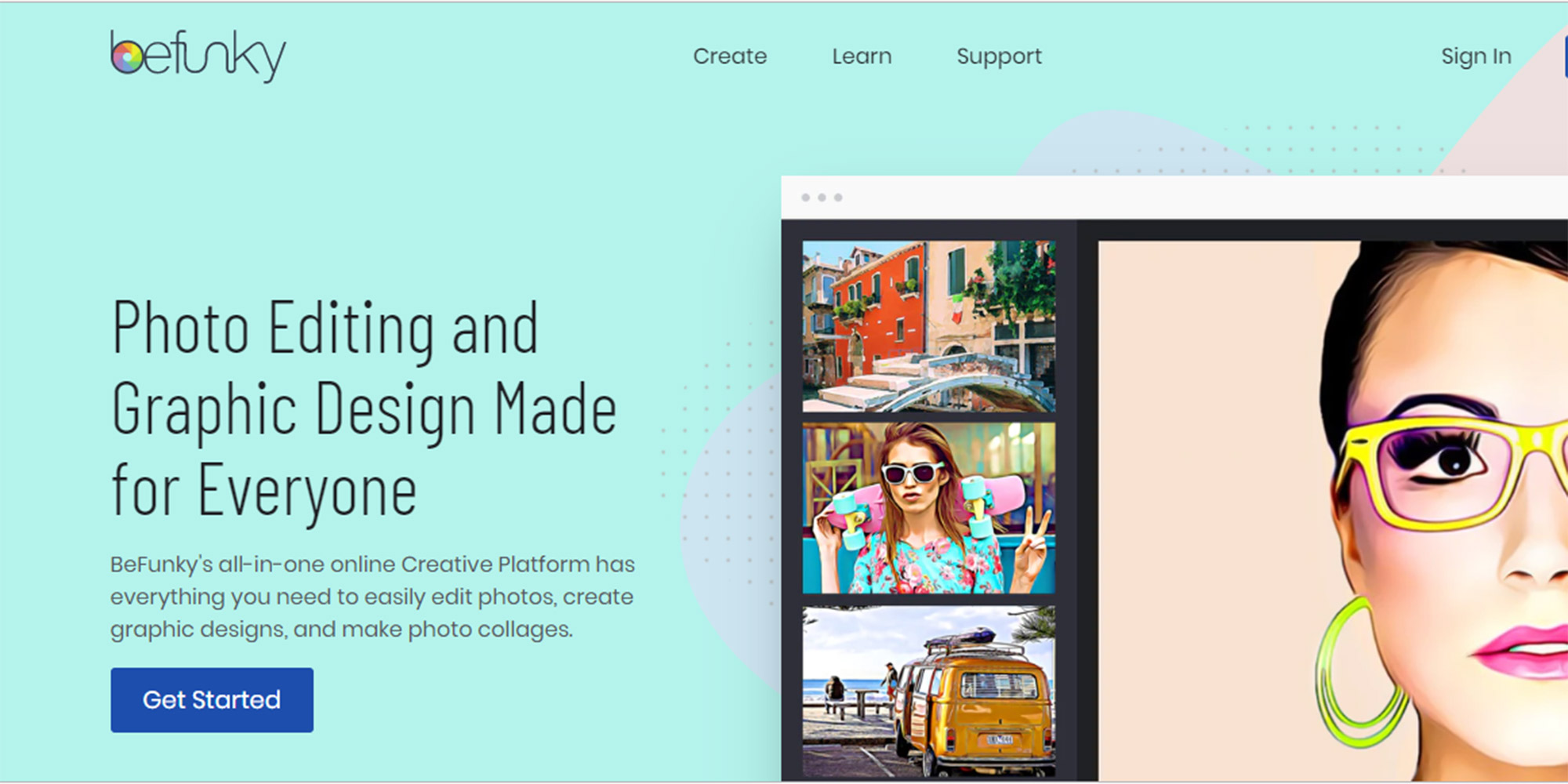Select the Venice canal buildings thumbnail

[x=929, y=326]
